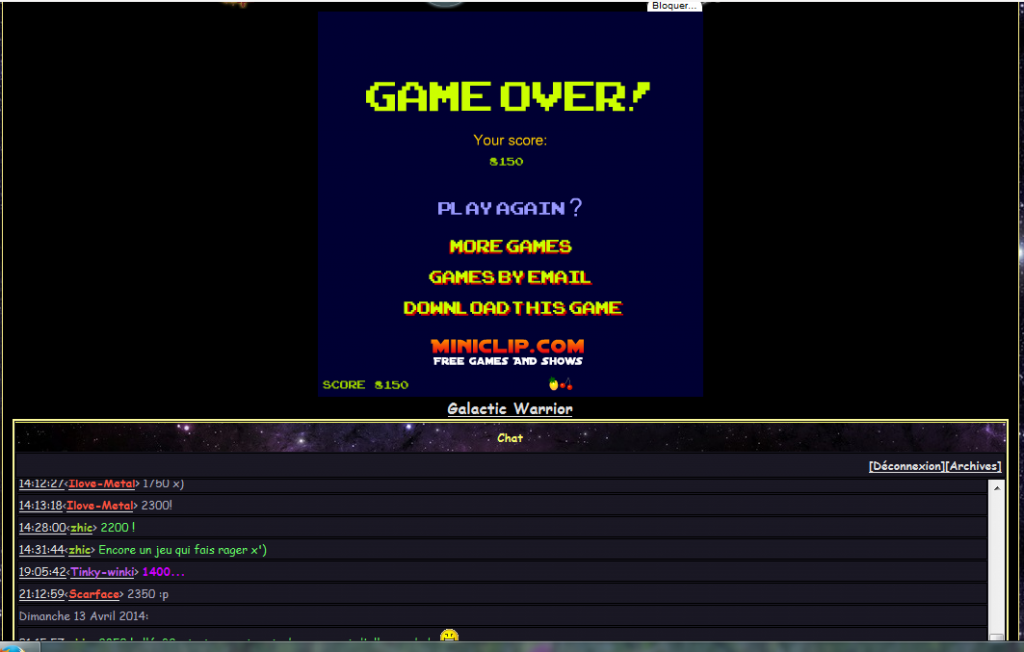The width and height of the screenshot is (1024, 652).
Task: Open zhic username on rager message
Action: coord(80,550)
